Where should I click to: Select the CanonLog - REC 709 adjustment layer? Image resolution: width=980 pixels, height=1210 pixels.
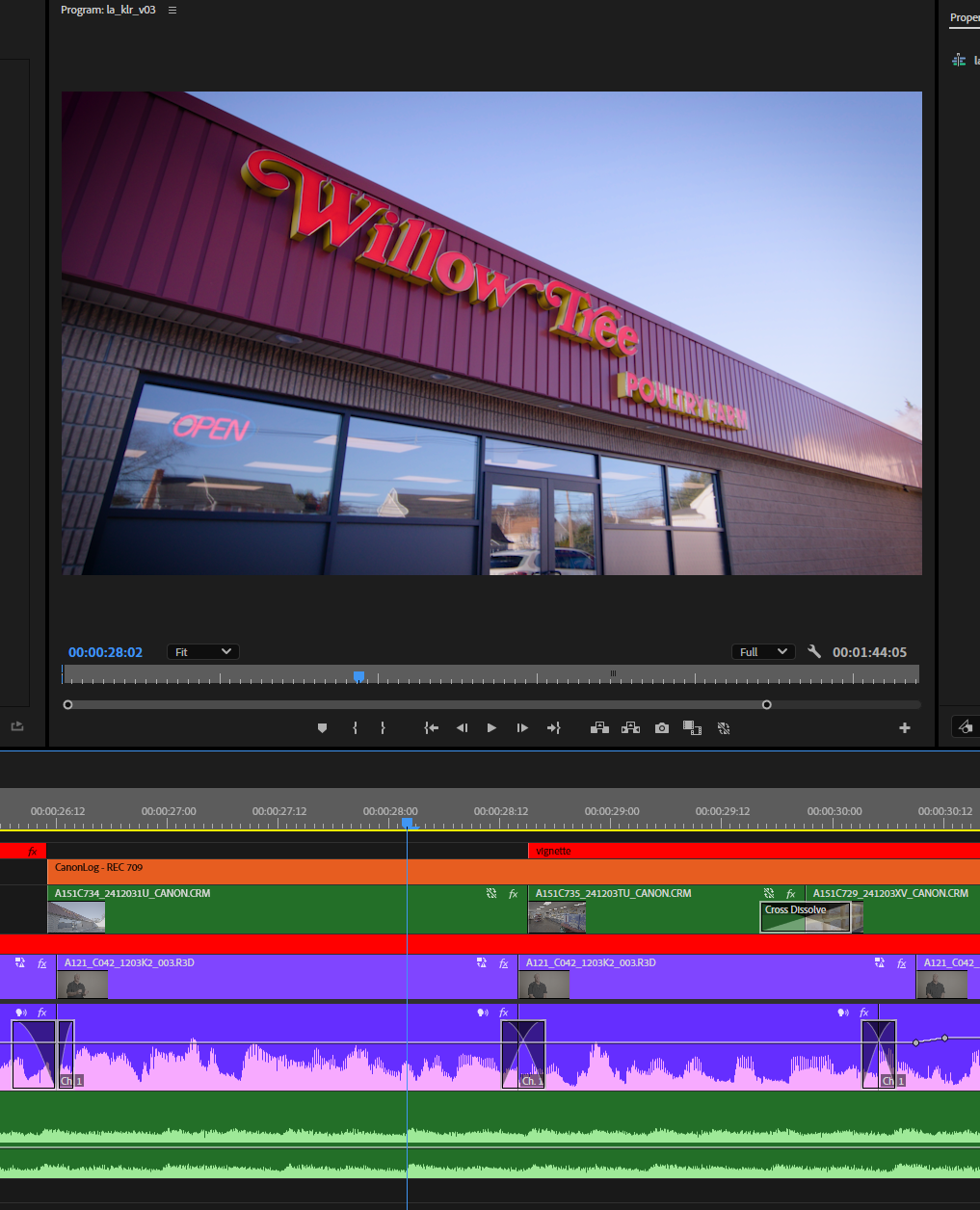click(x=513, y=872)
